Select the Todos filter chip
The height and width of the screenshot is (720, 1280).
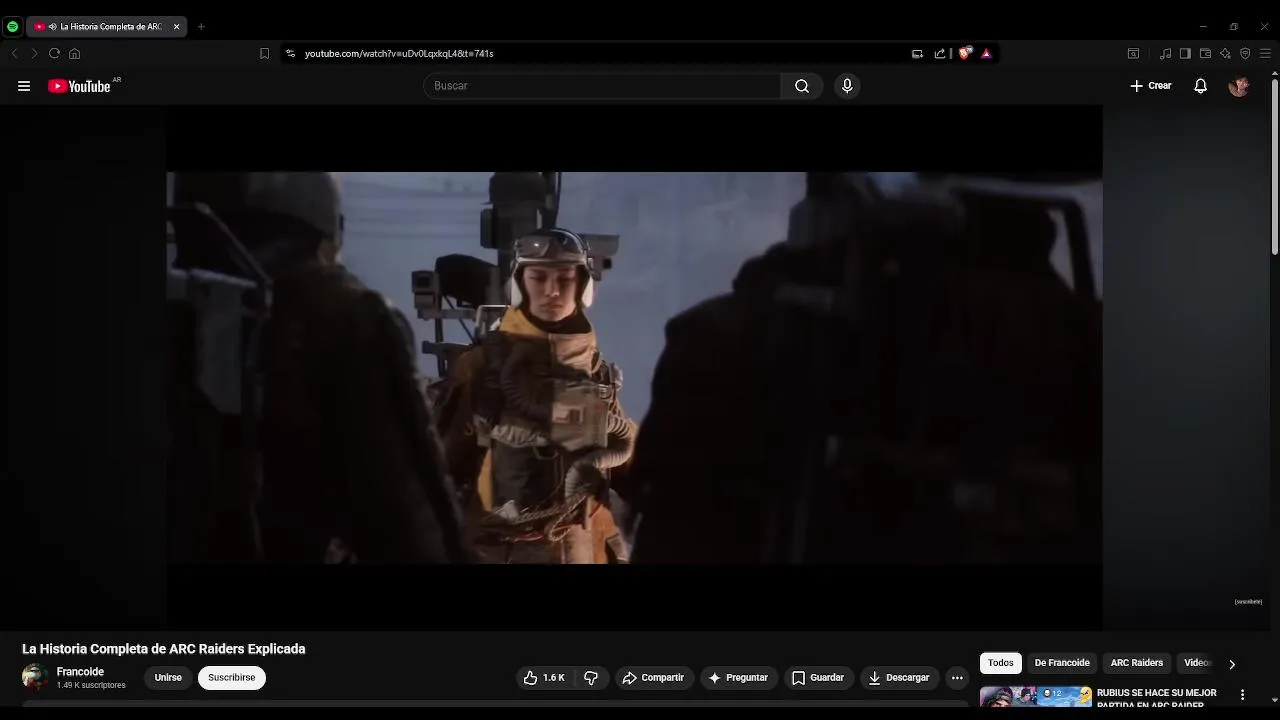click(1000, 663)
